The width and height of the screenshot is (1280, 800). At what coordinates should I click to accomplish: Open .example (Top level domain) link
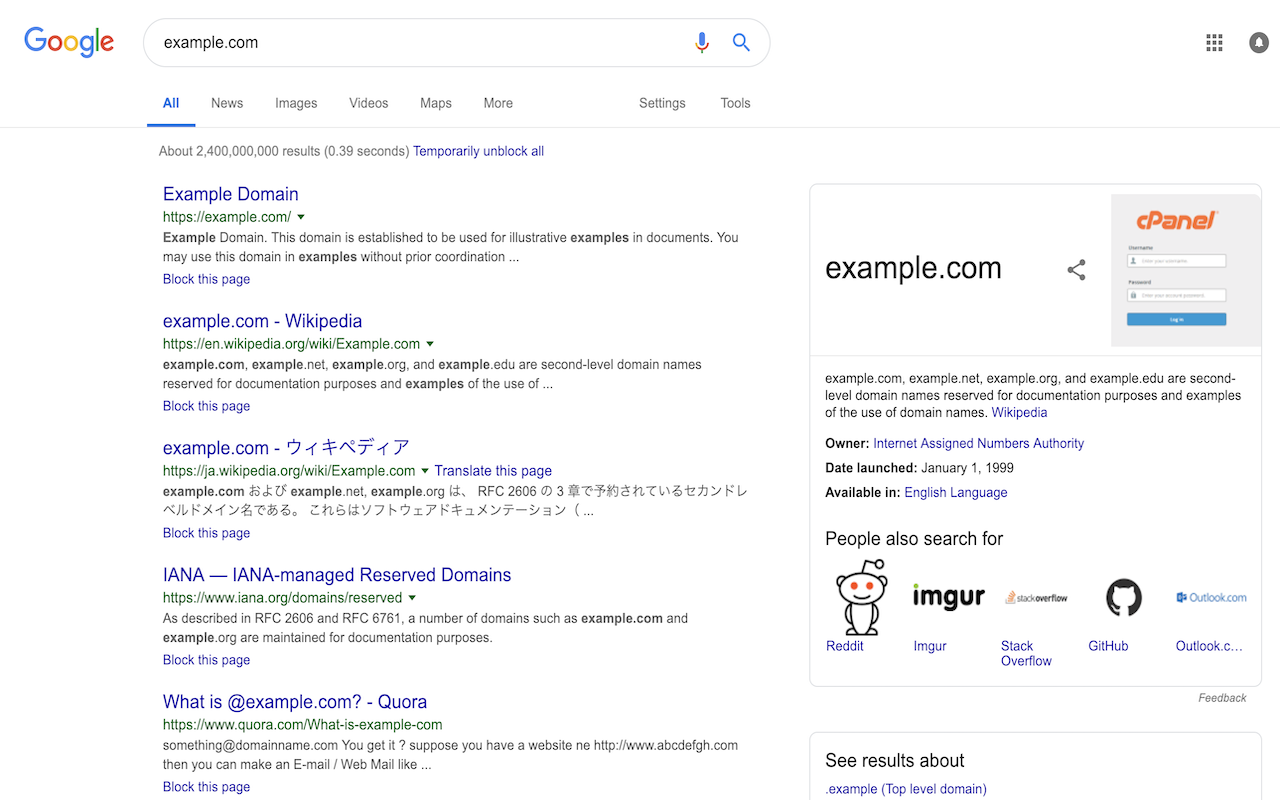pyautogui.click(x=906, y=789)
